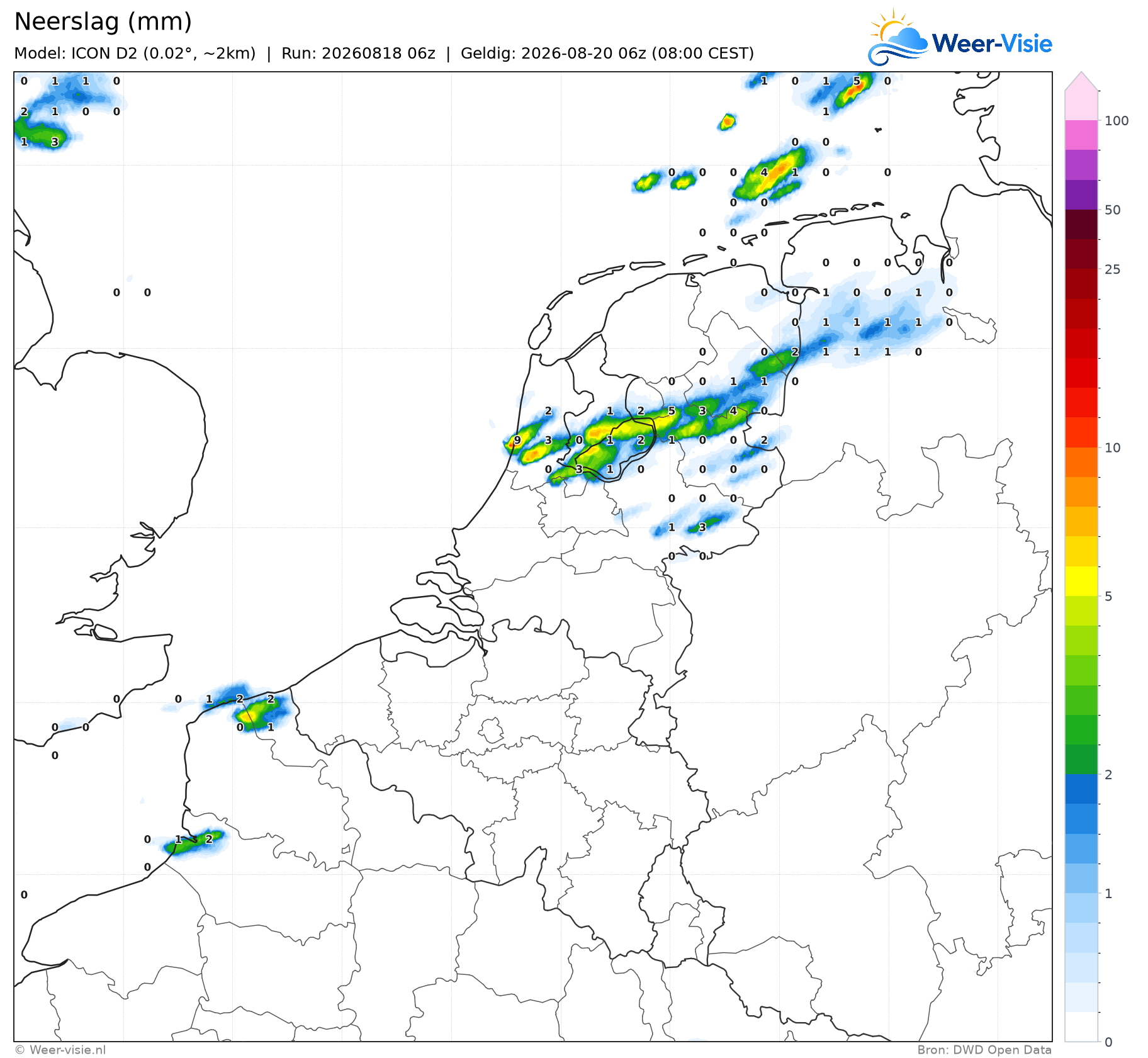Click the 9 mm value on the Dutch coast
This screenshot has height=1058, width=1148.
click(517, 440)
